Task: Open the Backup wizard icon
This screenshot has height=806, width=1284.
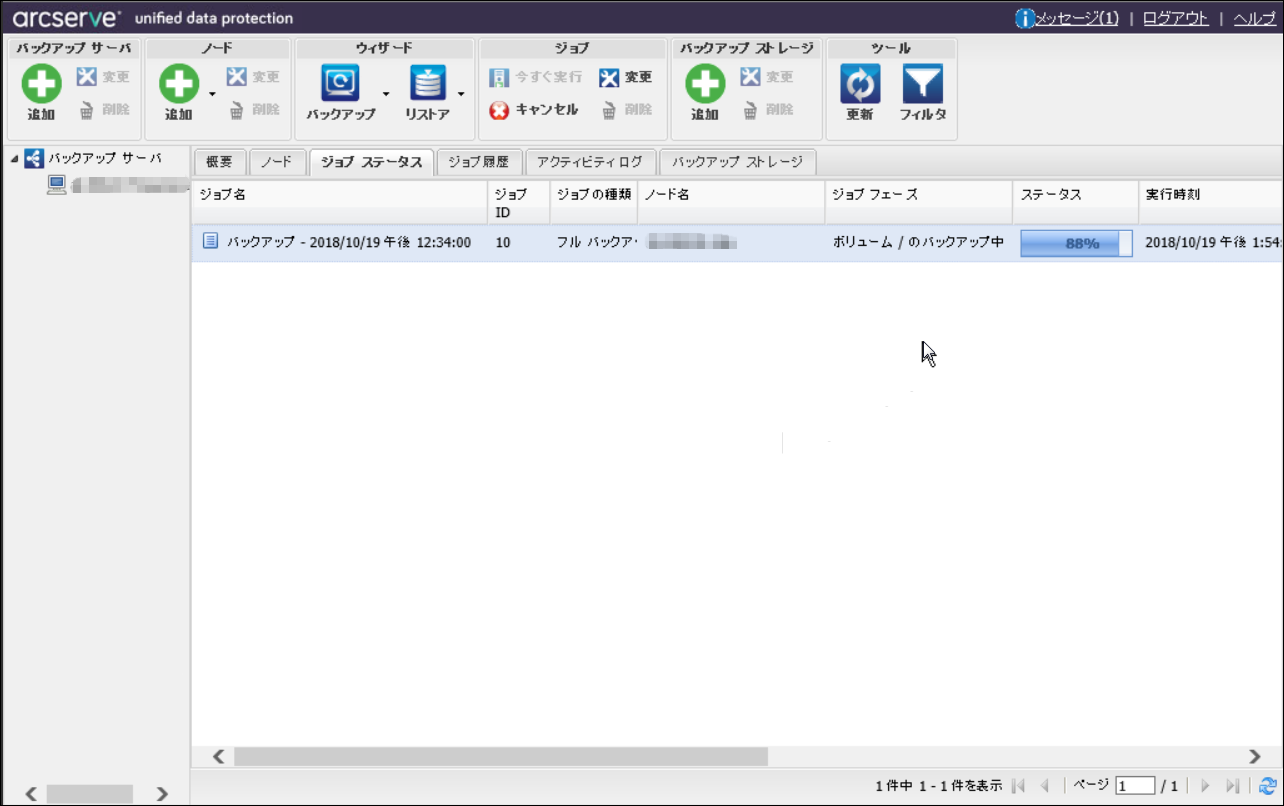Action: 340,84
